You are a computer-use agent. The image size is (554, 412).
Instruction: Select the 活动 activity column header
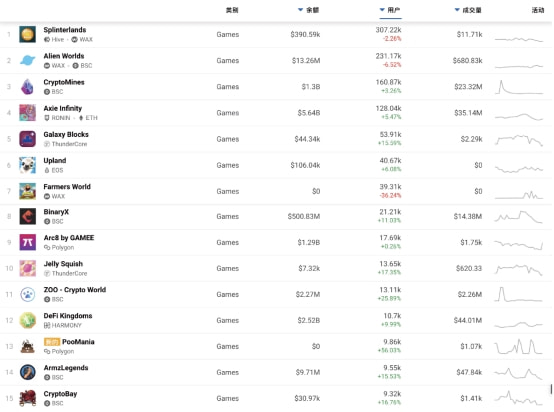538,10
